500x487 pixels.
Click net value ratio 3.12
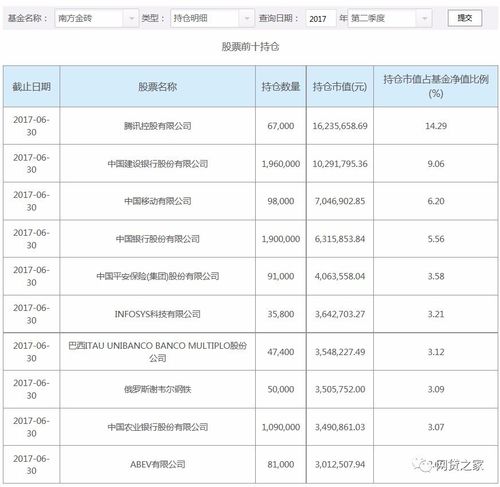(436, 352)
